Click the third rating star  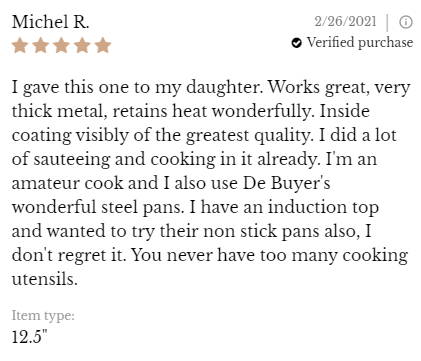click(61, 45)
